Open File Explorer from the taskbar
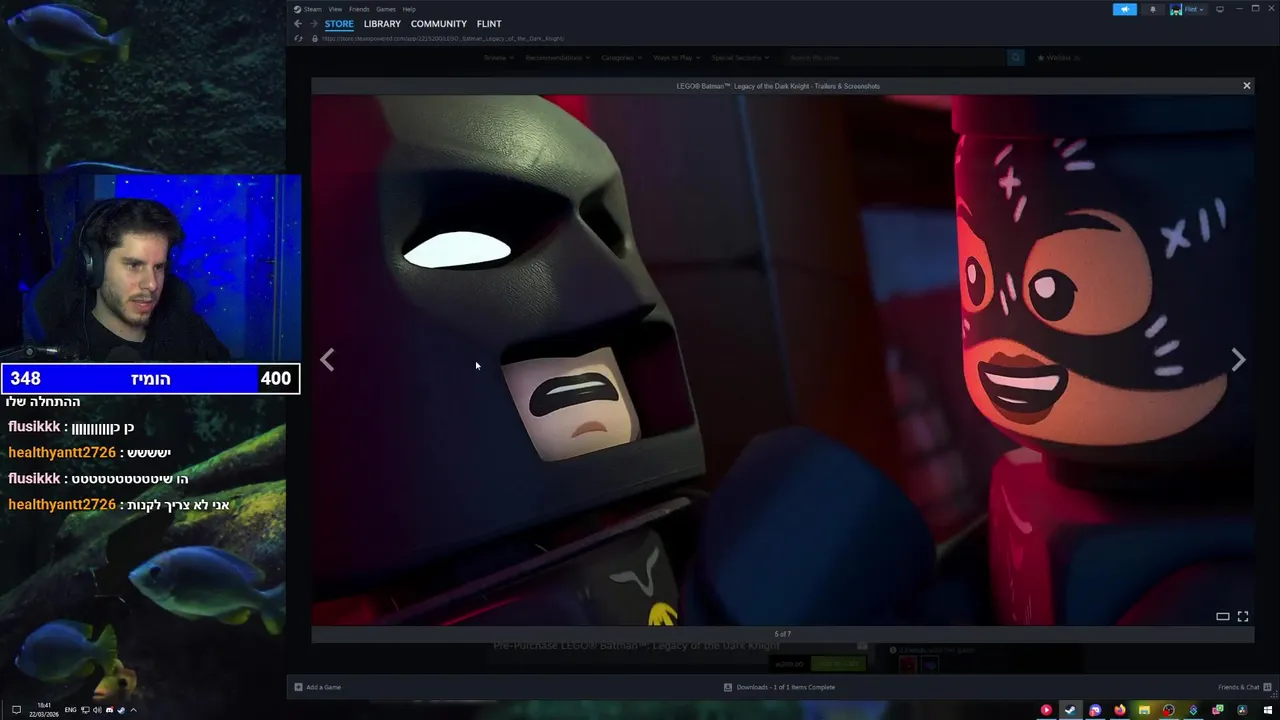1280x720 pixels. tap(1144, 710)
